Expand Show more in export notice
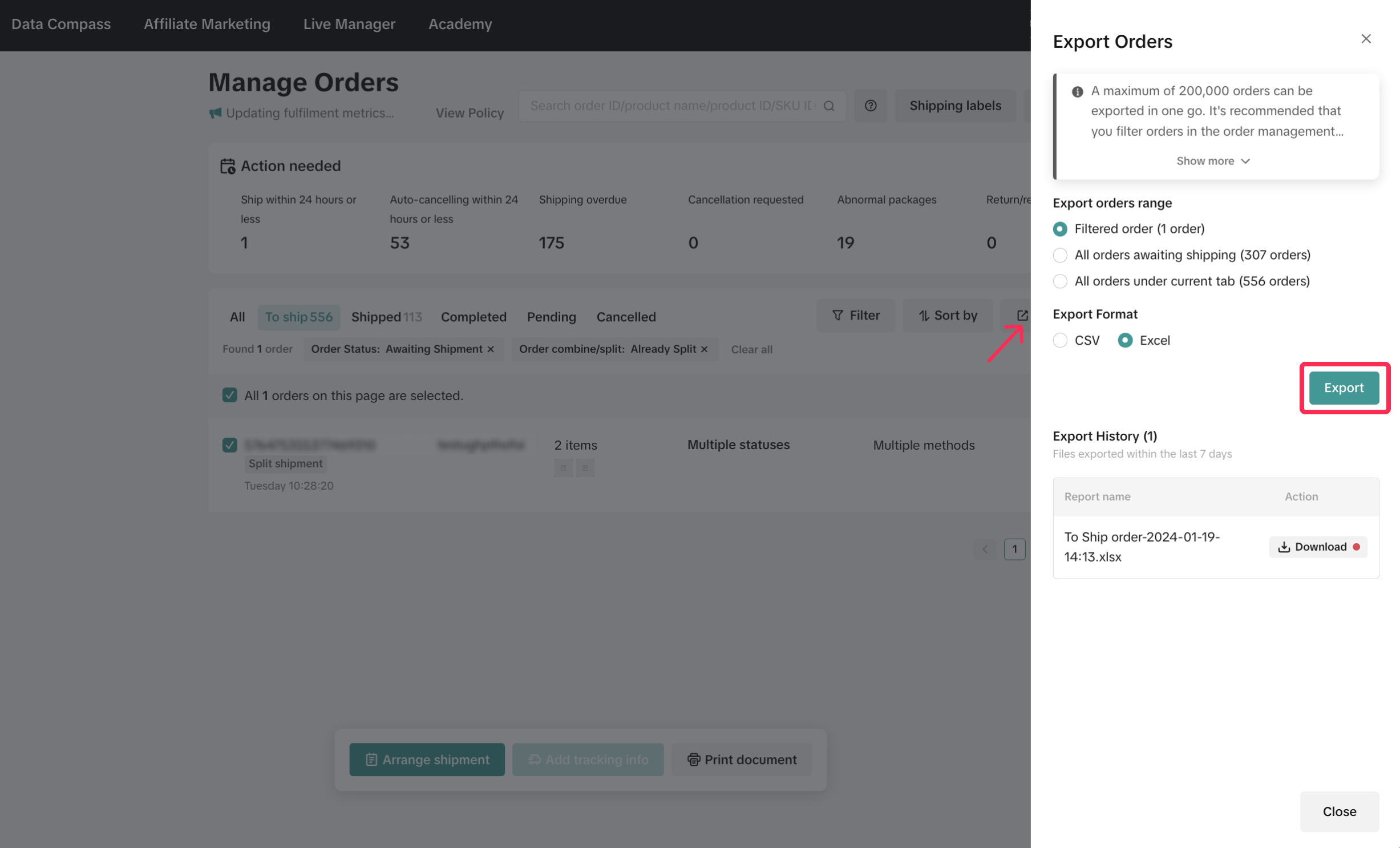The image size is (1400, 848). click(1212, 161)
